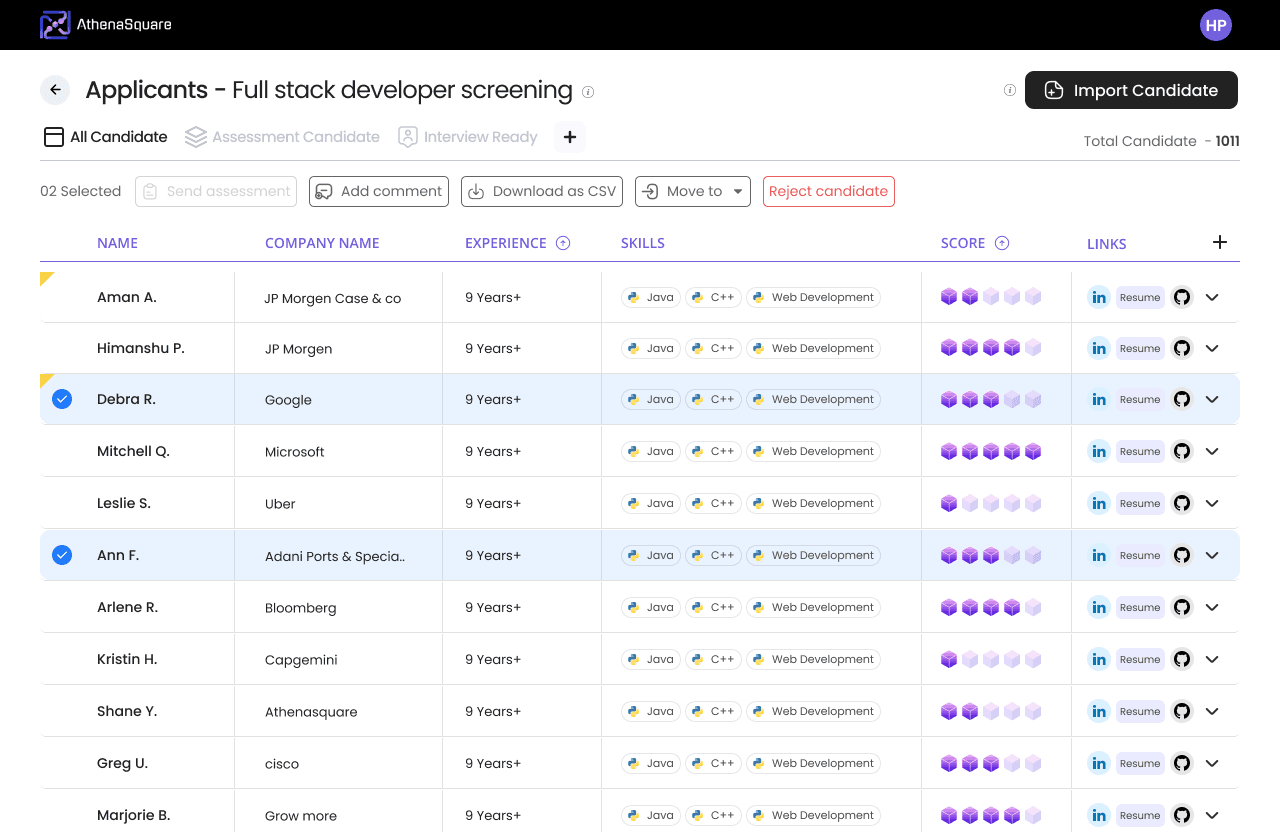Open Leslie S.'s LinkedIn icon
The width and height of the screenshot is (1280, 832).
coord(1099,503)
